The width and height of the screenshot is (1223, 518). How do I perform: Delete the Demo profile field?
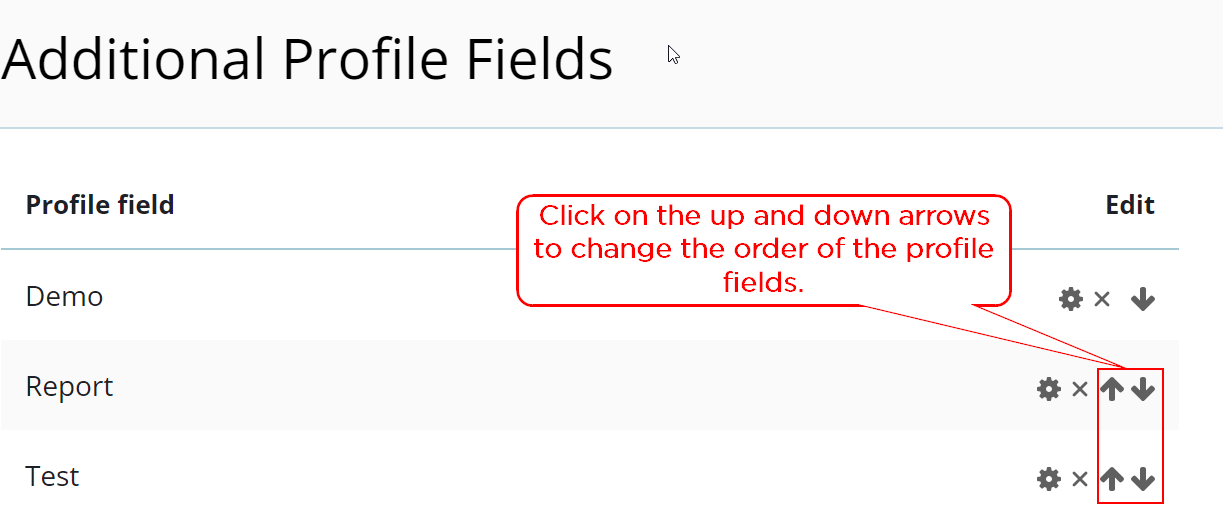(1102, 299)
